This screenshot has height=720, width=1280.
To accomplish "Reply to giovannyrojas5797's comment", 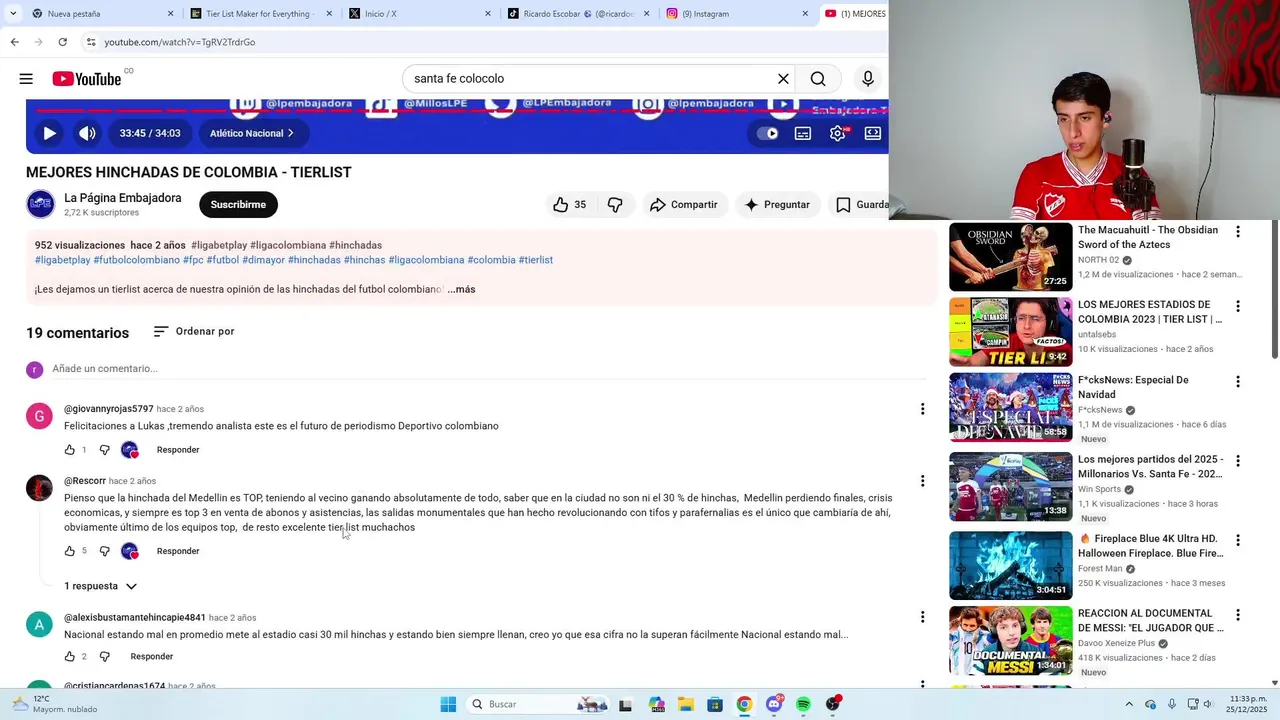I will pos(178,450).
